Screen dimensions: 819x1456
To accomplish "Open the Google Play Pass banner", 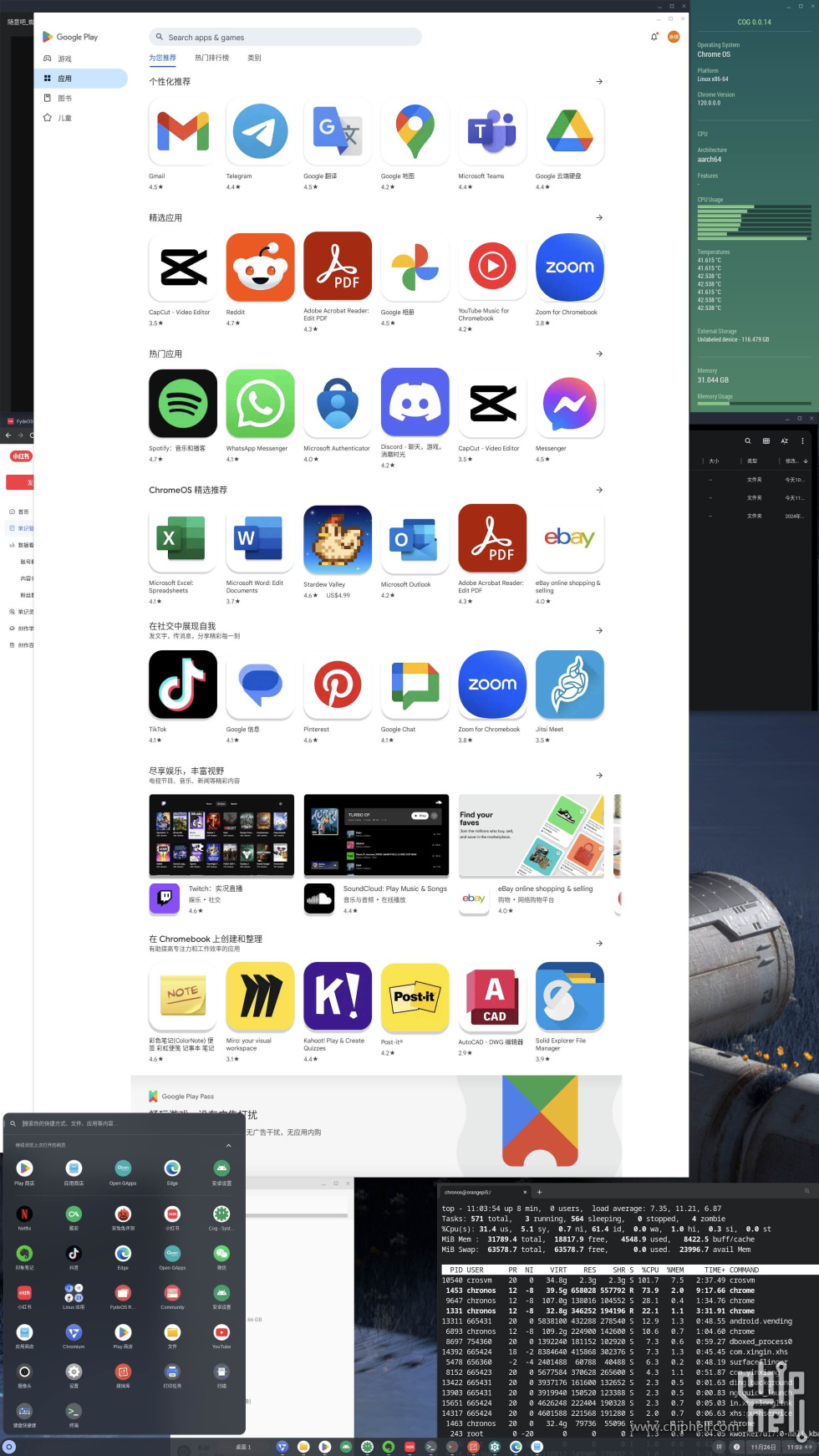I will click(x=376, y=1124).
